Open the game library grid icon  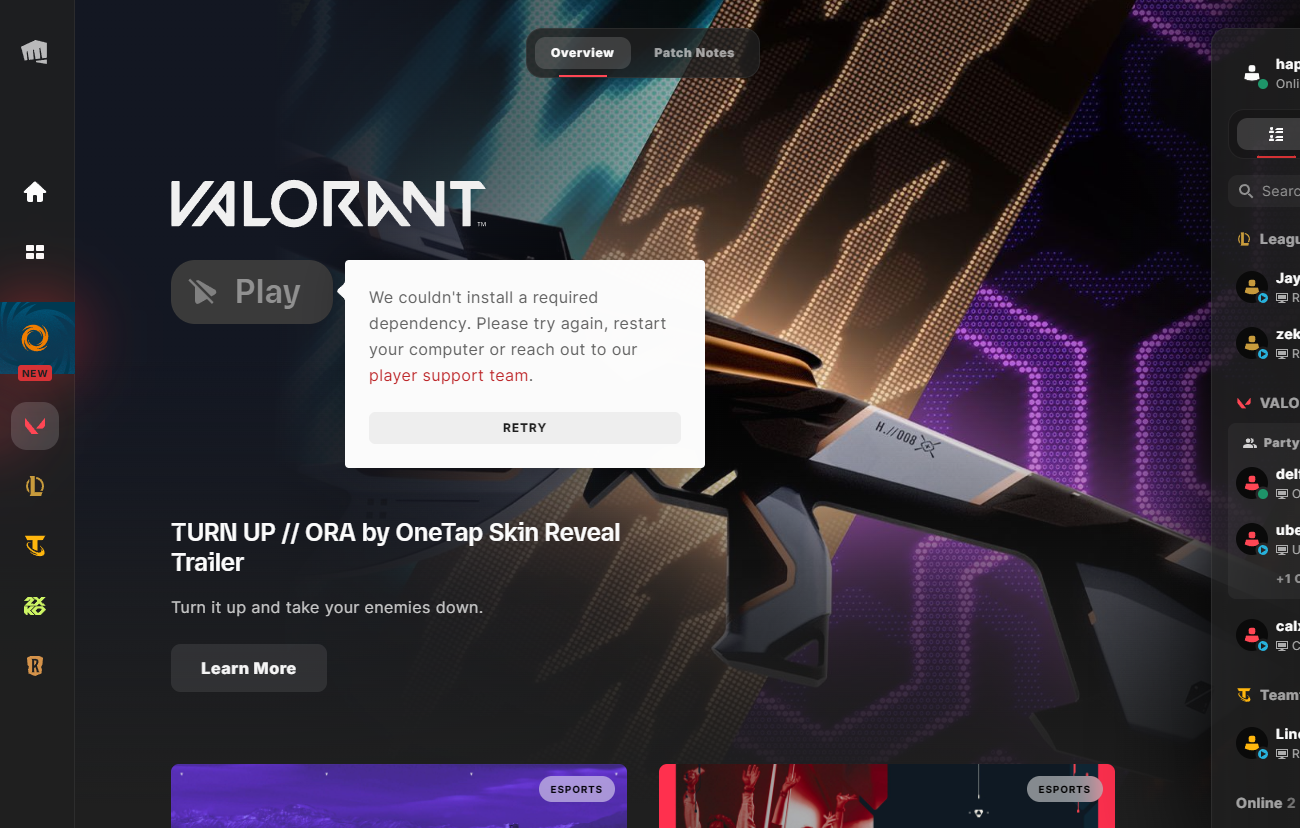[x=35, y=252]
